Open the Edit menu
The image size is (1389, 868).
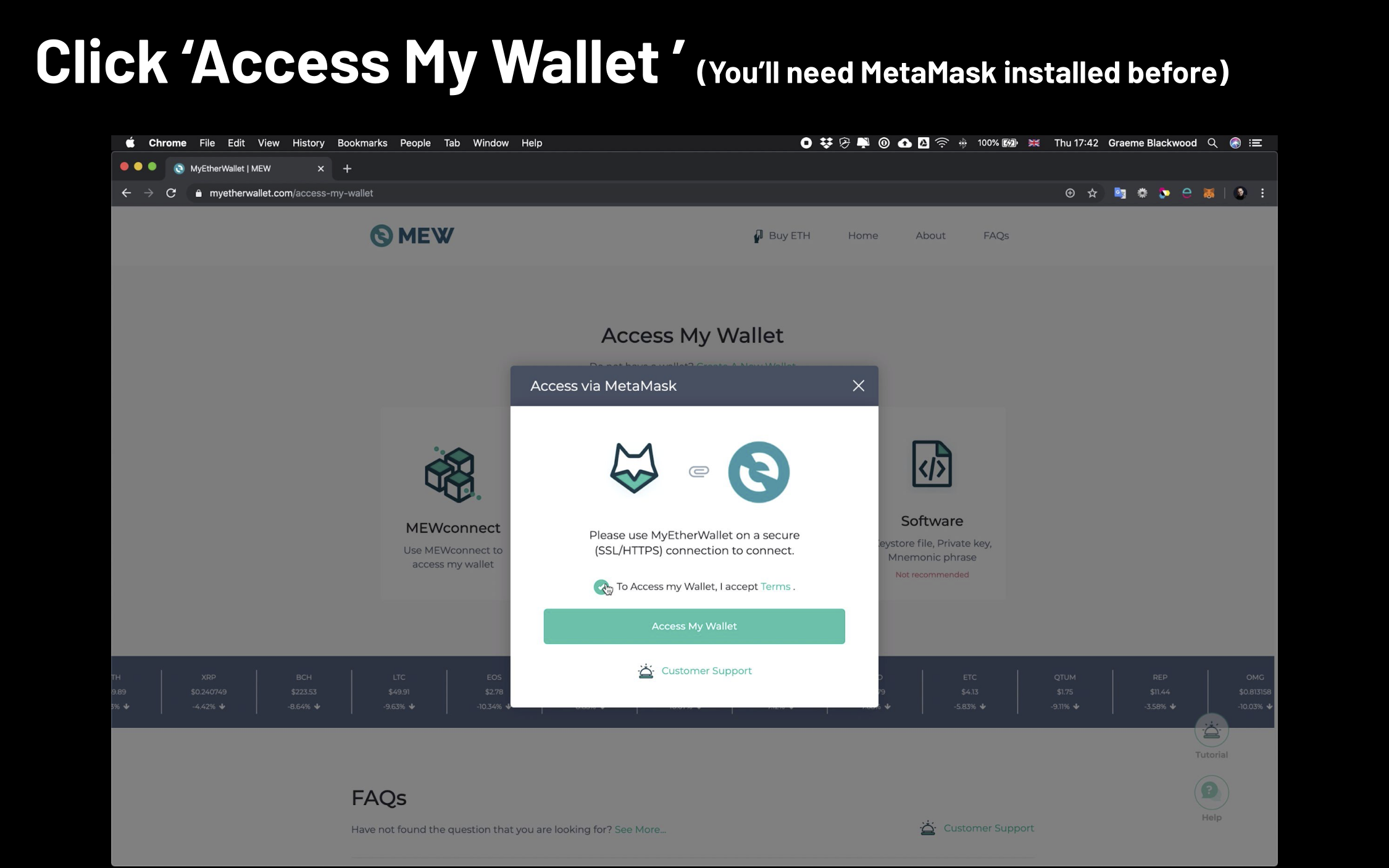click(236, 143)
